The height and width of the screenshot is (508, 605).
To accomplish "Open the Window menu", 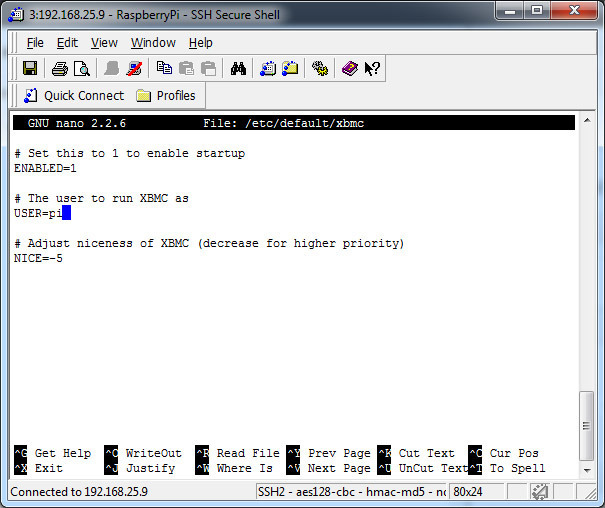I will point(153,43).
